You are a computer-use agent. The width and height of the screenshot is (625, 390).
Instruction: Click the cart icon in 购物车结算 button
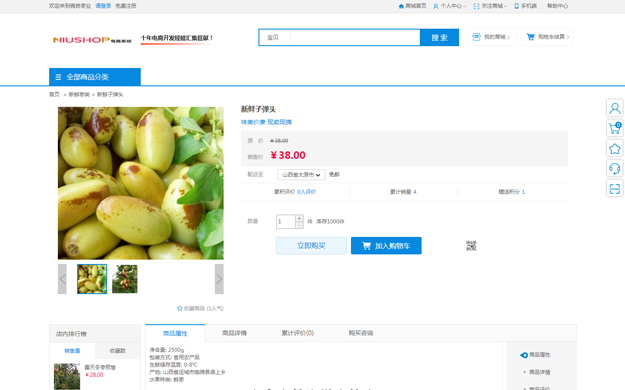click(x=531, y=37)
